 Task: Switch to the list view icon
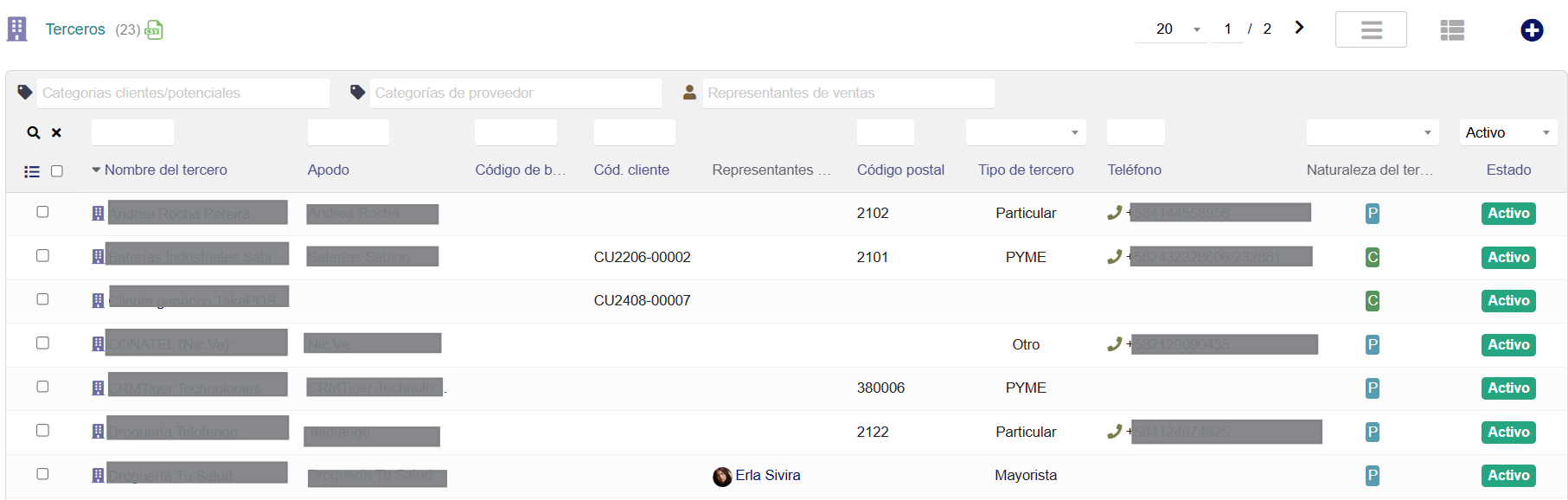1451,30
